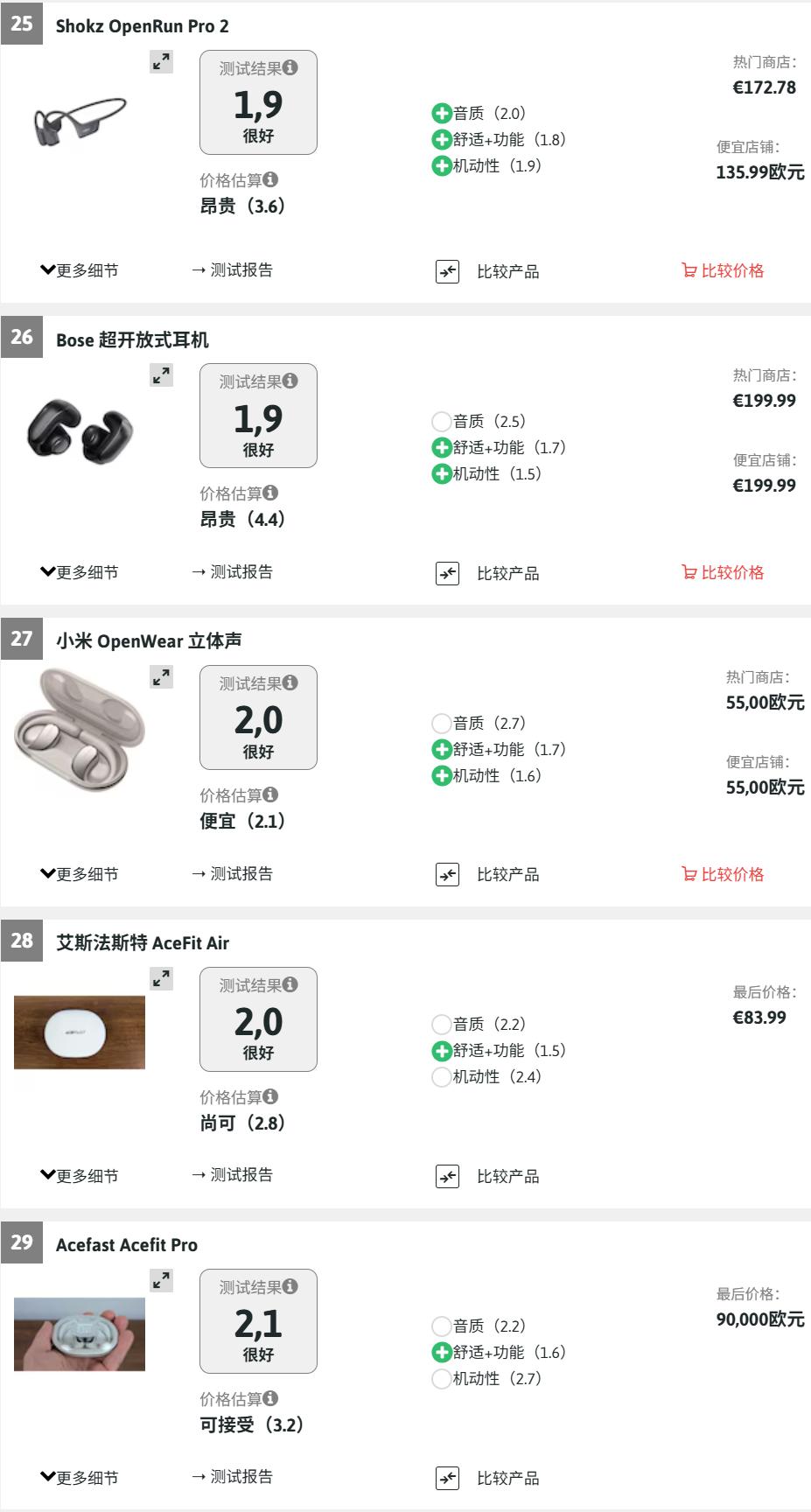Click the expand icon on Bose product image

(x=161, y=375)
